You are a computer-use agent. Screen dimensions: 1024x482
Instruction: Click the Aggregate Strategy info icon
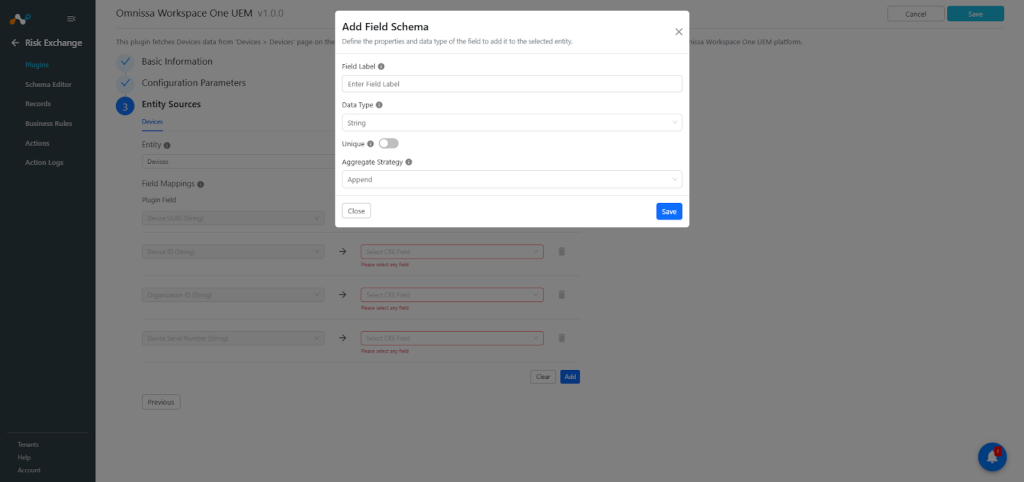pyautogui.click(x=409, y=161)
